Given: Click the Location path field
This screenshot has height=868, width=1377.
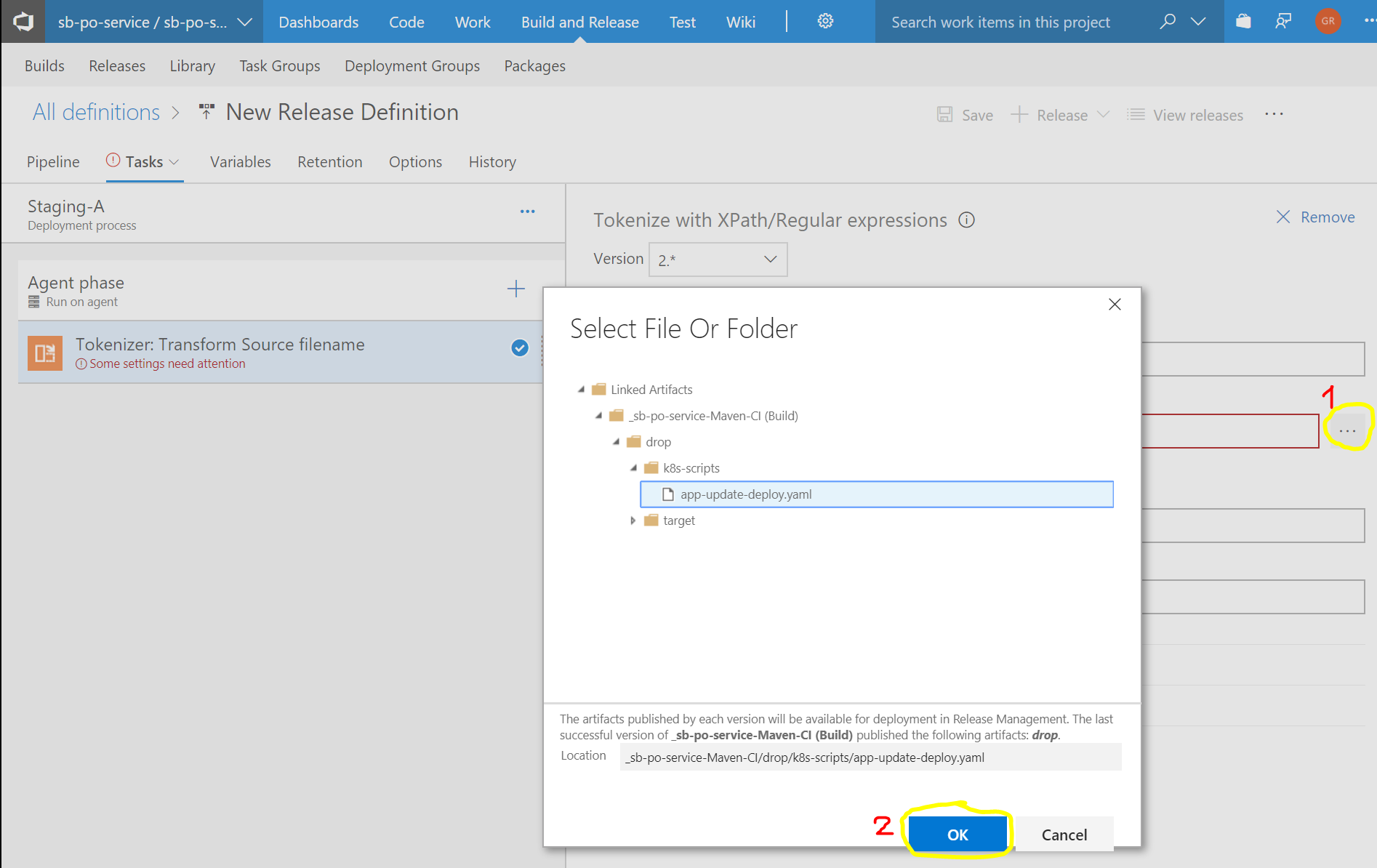Looking at the screenshot, I should (x=870, y=757).
